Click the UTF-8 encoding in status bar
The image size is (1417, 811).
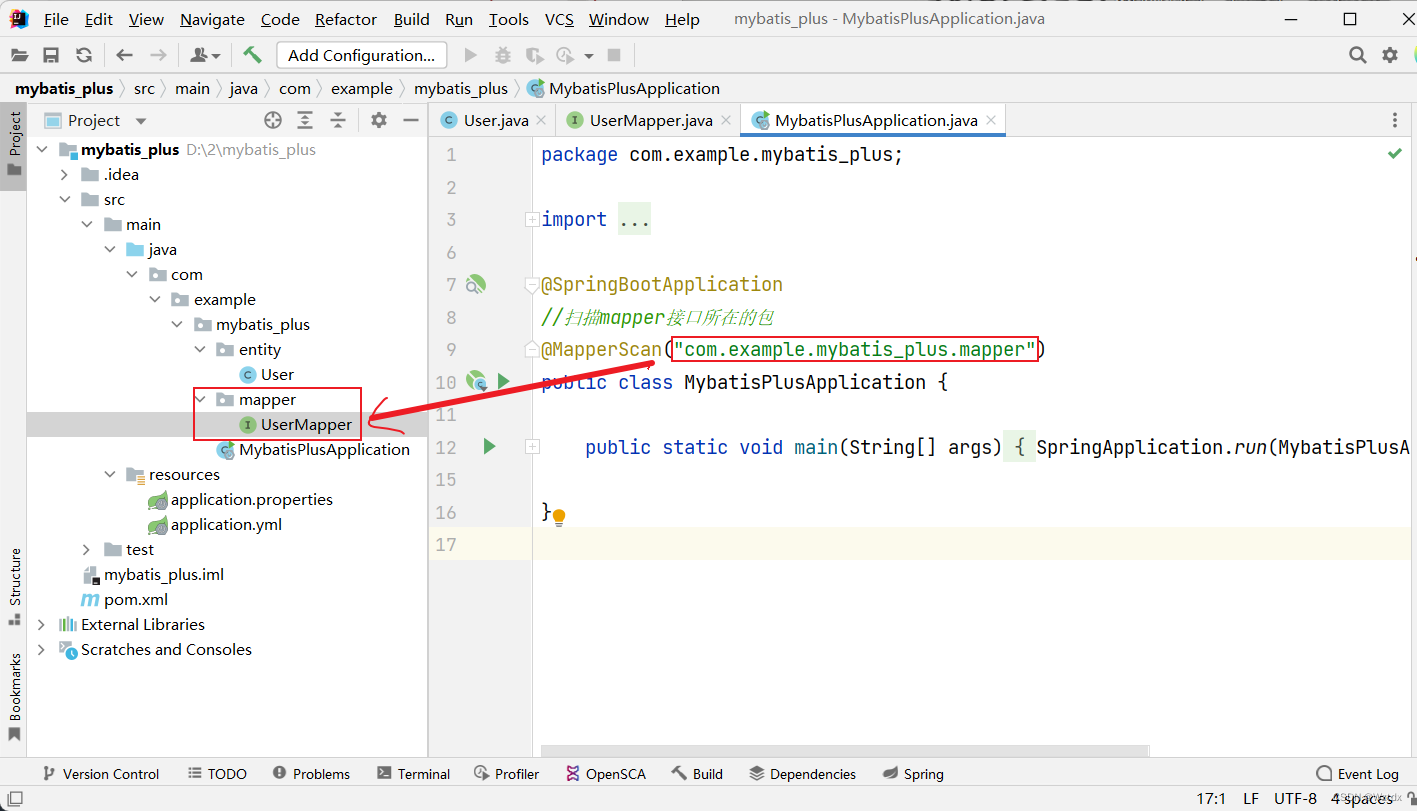pyautogui.click(x=1295, y=798)
